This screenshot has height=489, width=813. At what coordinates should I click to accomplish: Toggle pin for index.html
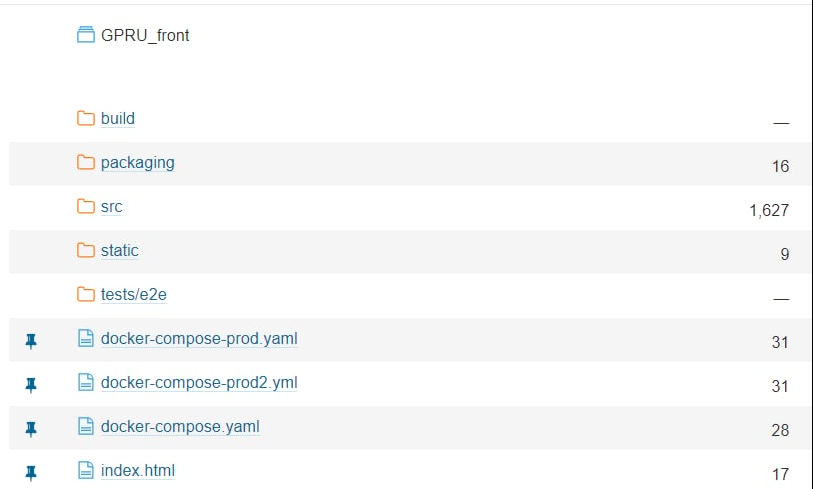click(31, 473)
